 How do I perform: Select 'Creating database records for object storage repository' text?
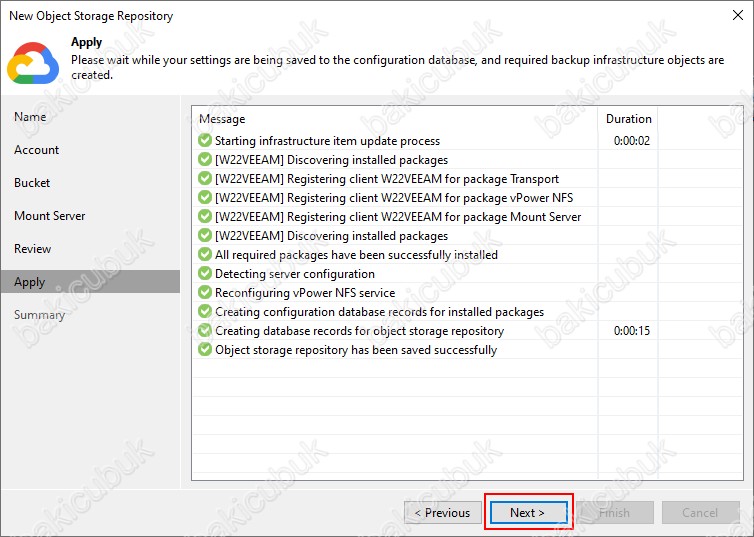point(360,331)
